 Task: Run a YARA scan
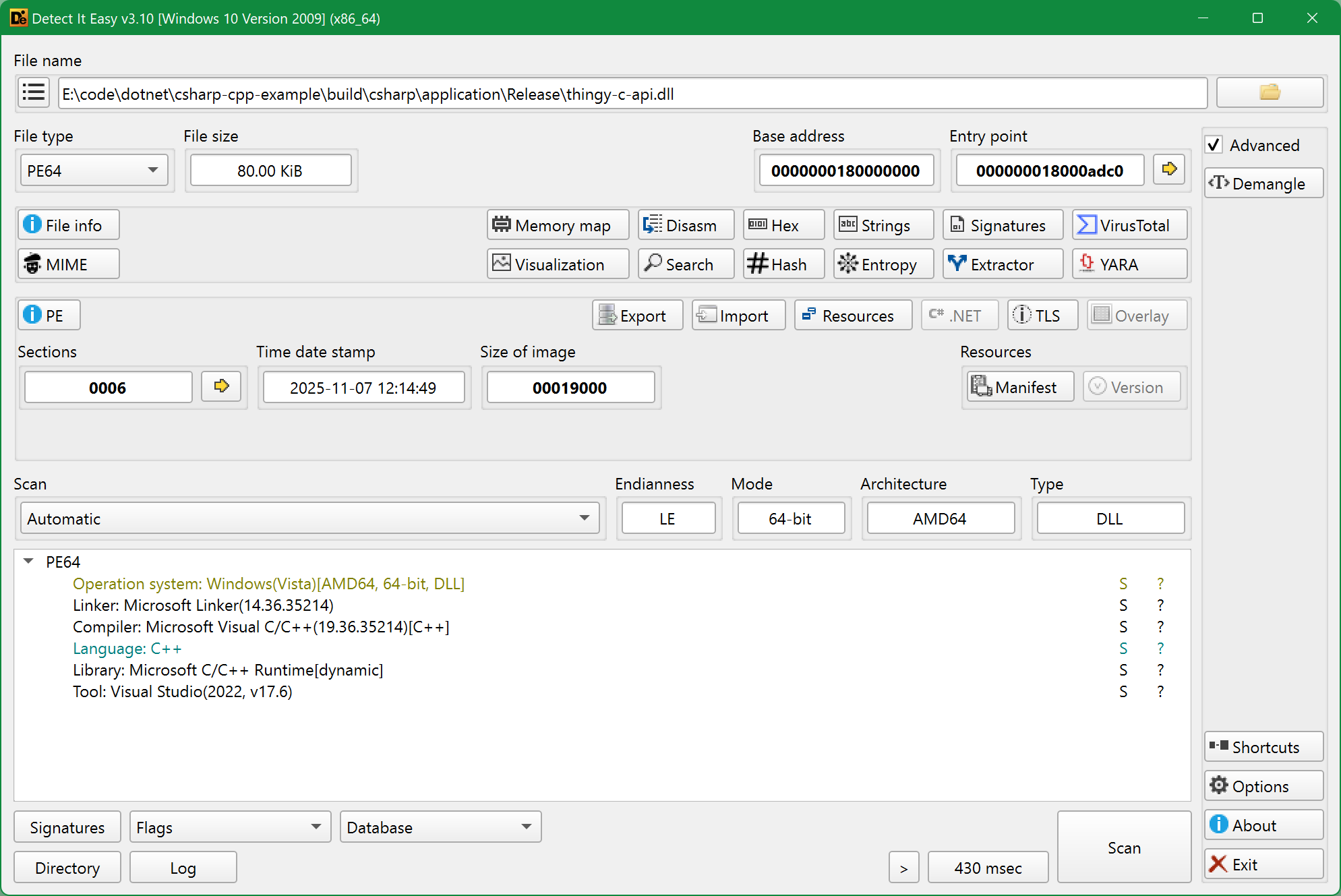click(x=1129, y=264)
